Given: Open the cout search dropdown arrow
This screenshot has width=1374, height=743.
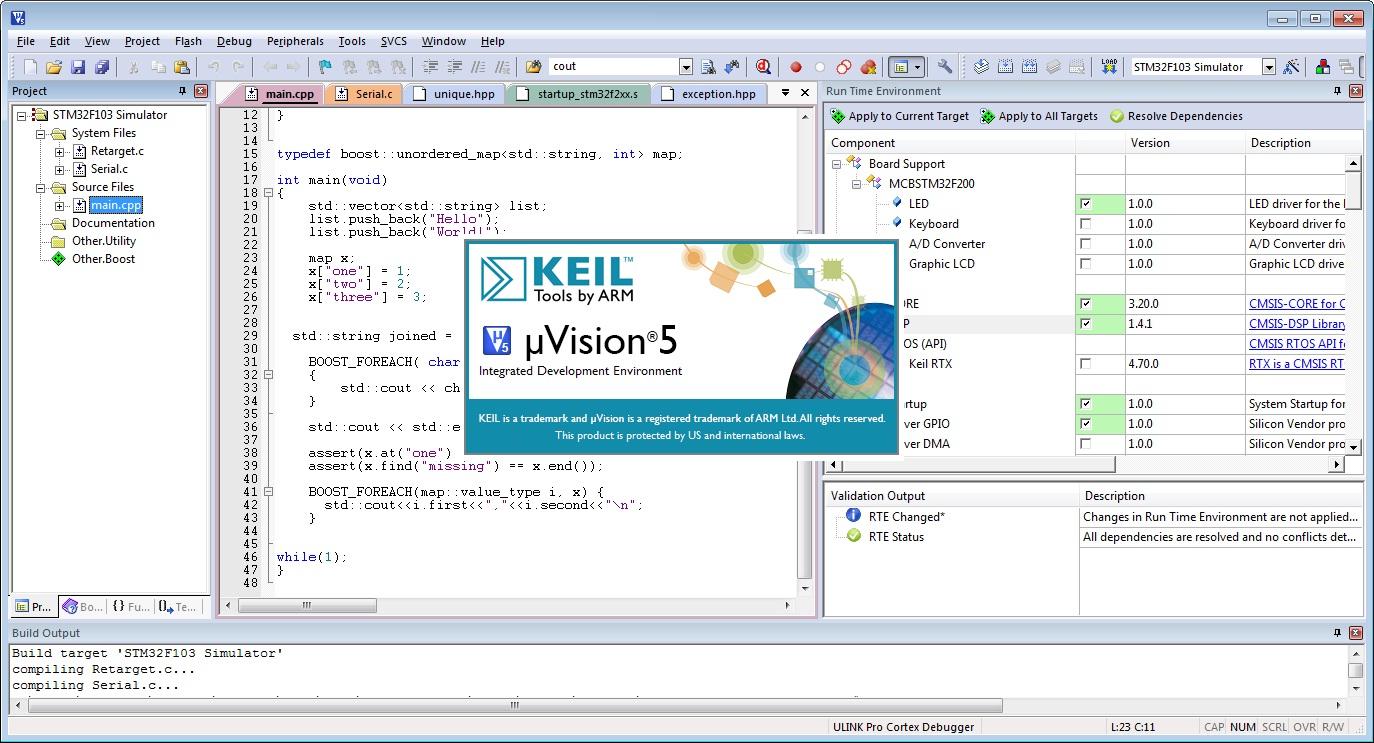Looking at the screenshot, I should [x=686, y=67].
